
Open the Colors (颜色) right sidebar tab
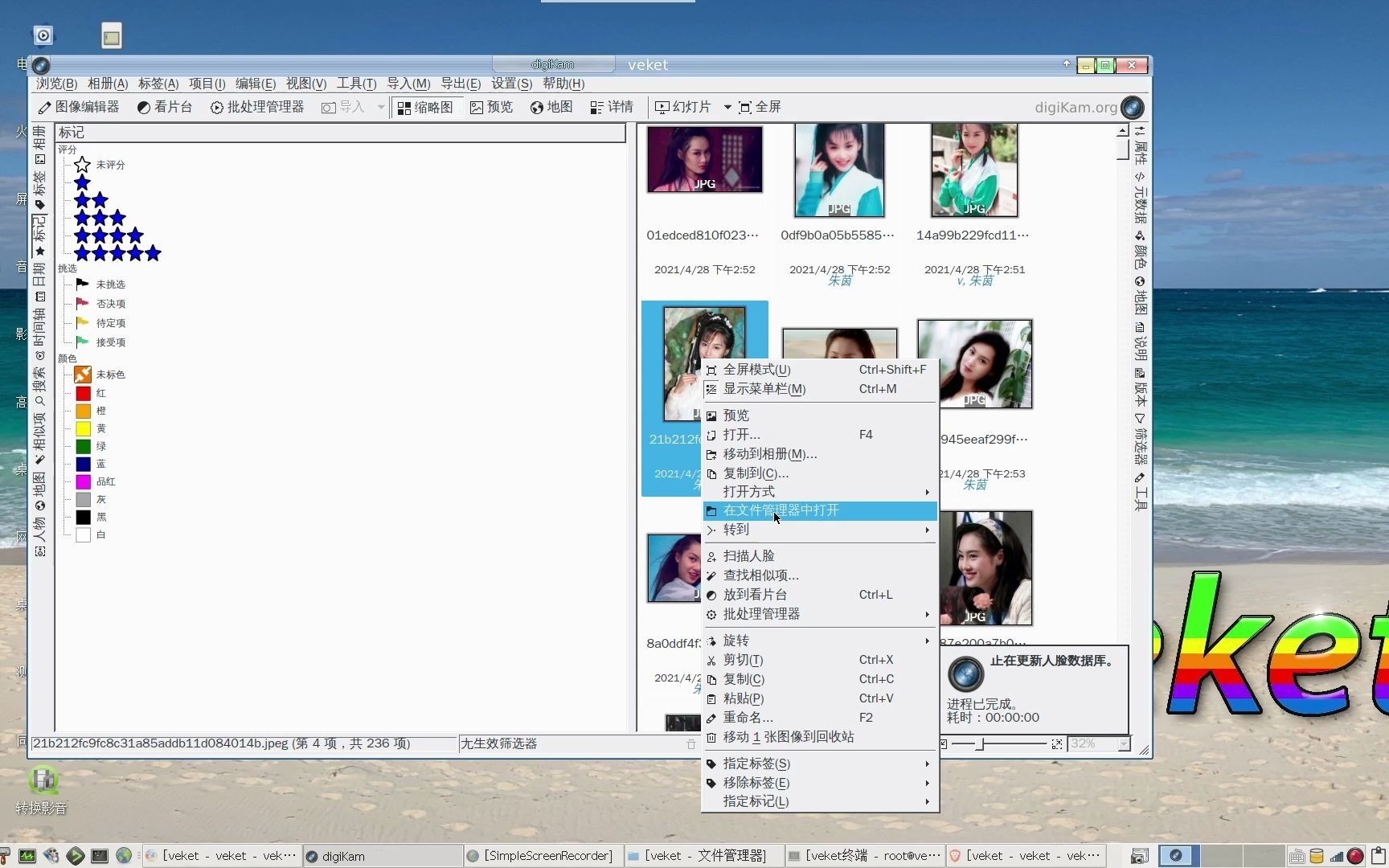tap(1140, 250)
